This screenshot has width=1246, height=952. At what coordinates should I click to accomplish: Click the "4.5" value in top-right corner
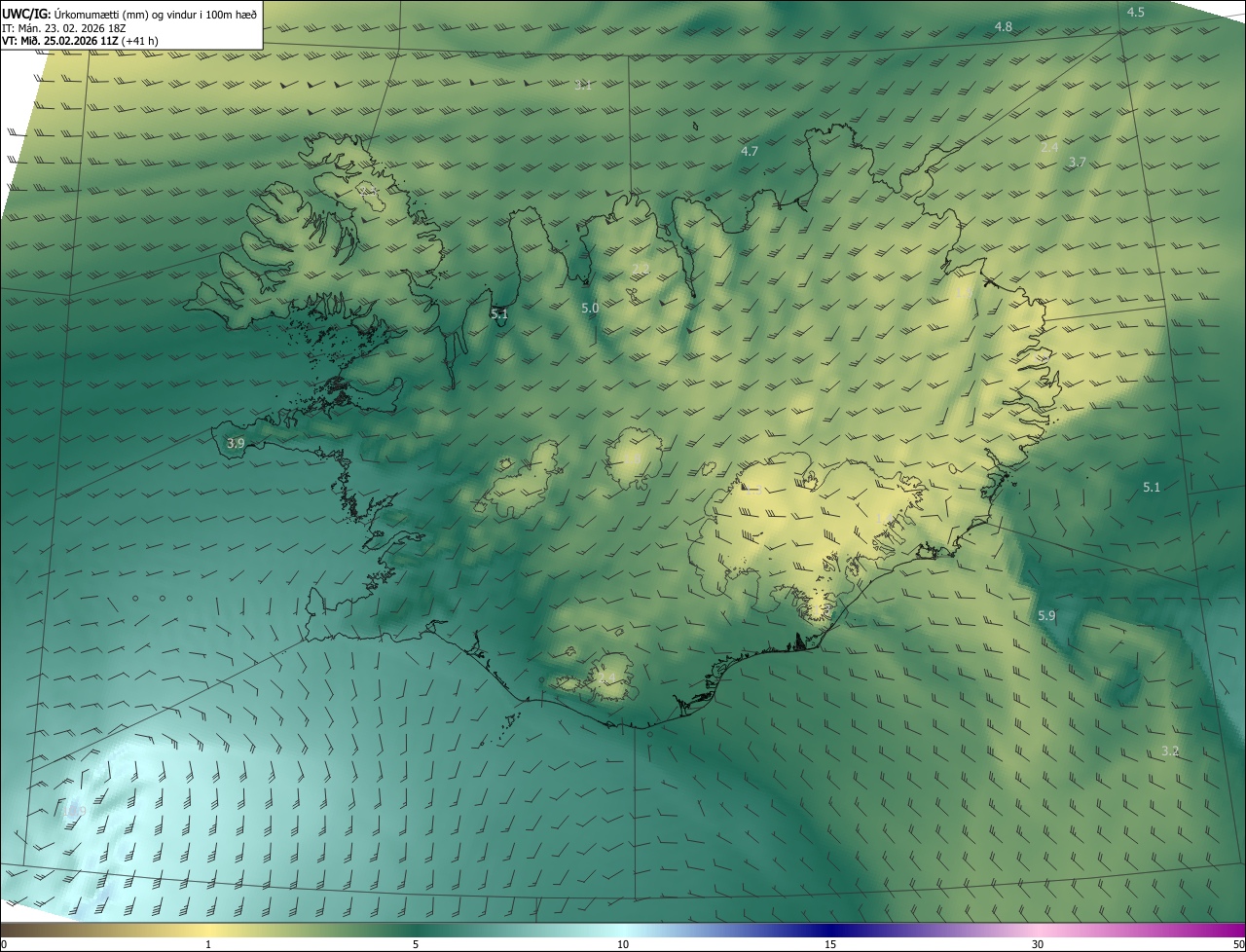tap(1136, 12)
